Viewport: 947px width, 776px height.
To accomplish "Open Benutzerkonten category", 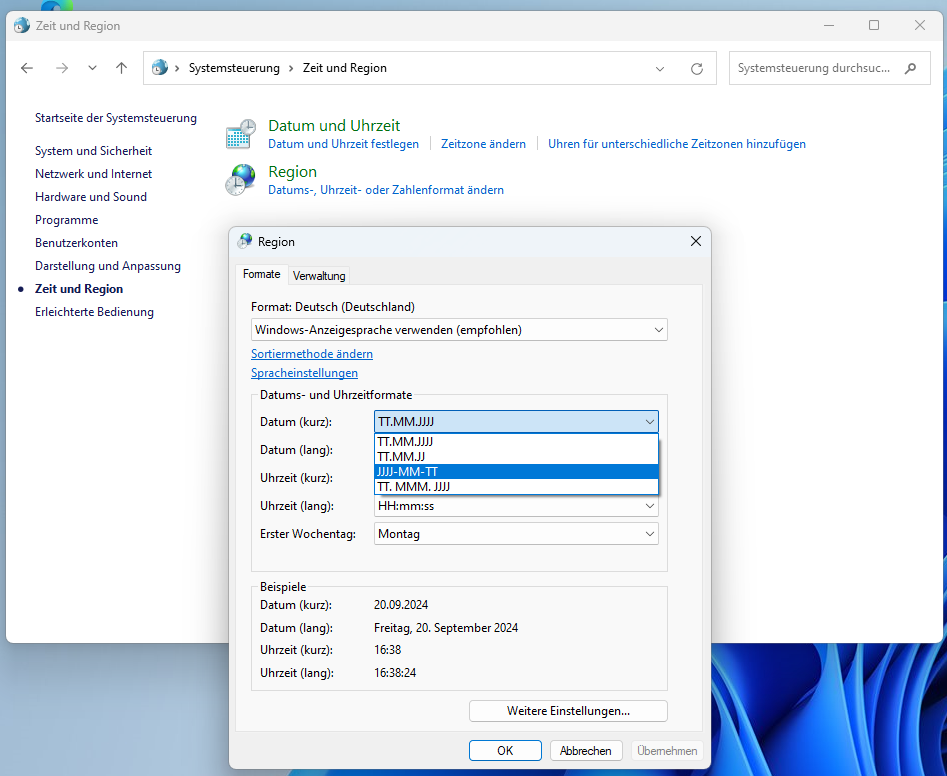I will click(x=76, y=243).
